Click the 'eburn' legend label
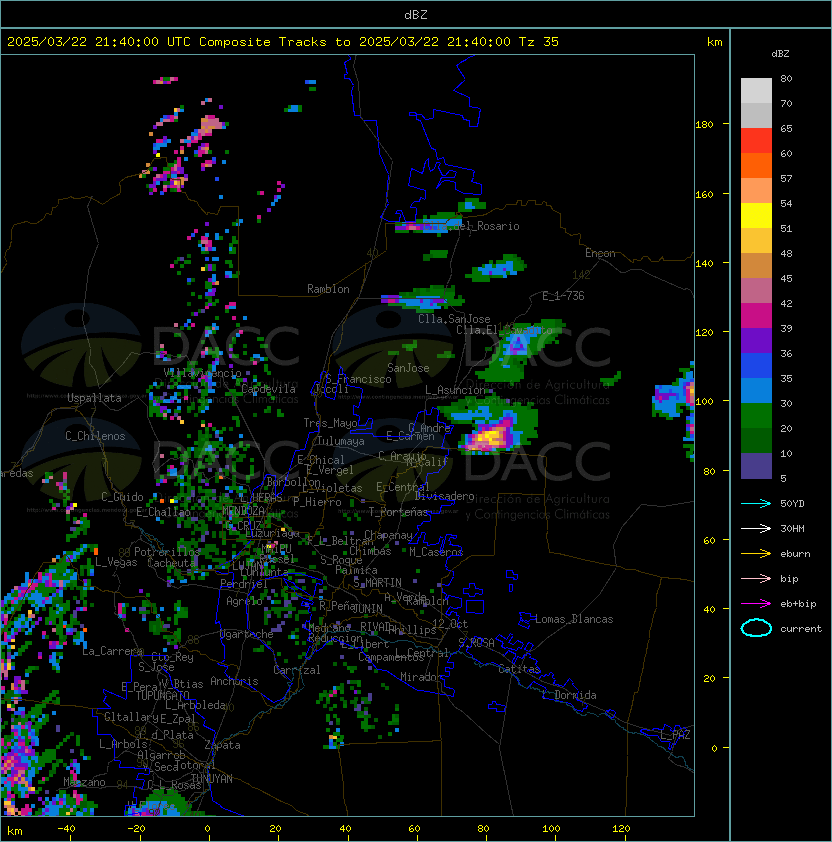832x842 pixels. click(795, 554)
